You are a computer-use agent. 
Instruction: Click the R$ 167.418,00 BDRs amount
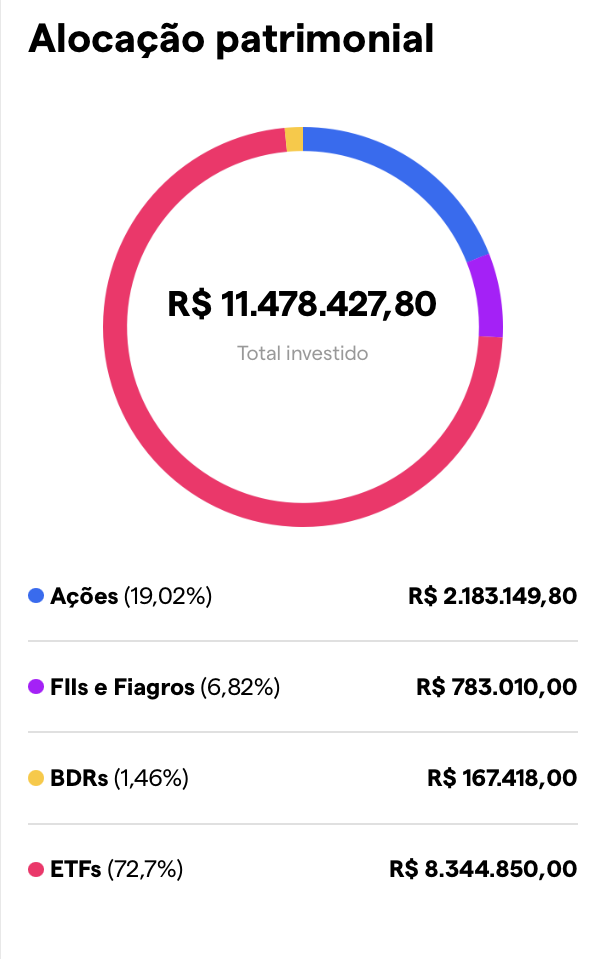[x=502, y=778]
